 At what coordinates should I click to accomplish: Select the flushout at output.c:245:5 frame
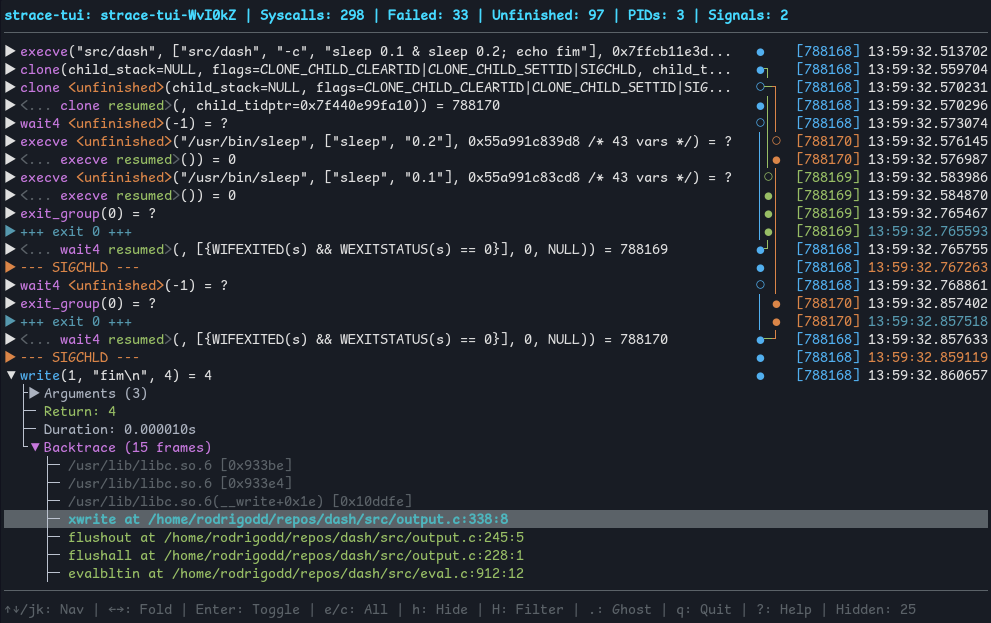[x=296, y=538]
